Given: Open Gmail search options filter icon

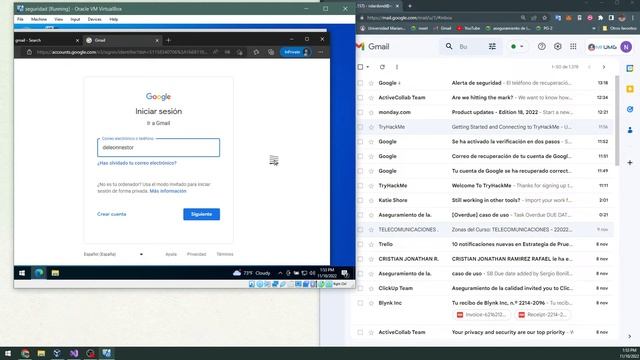Looking at the screenshot, I should click(x=492, y=47).
